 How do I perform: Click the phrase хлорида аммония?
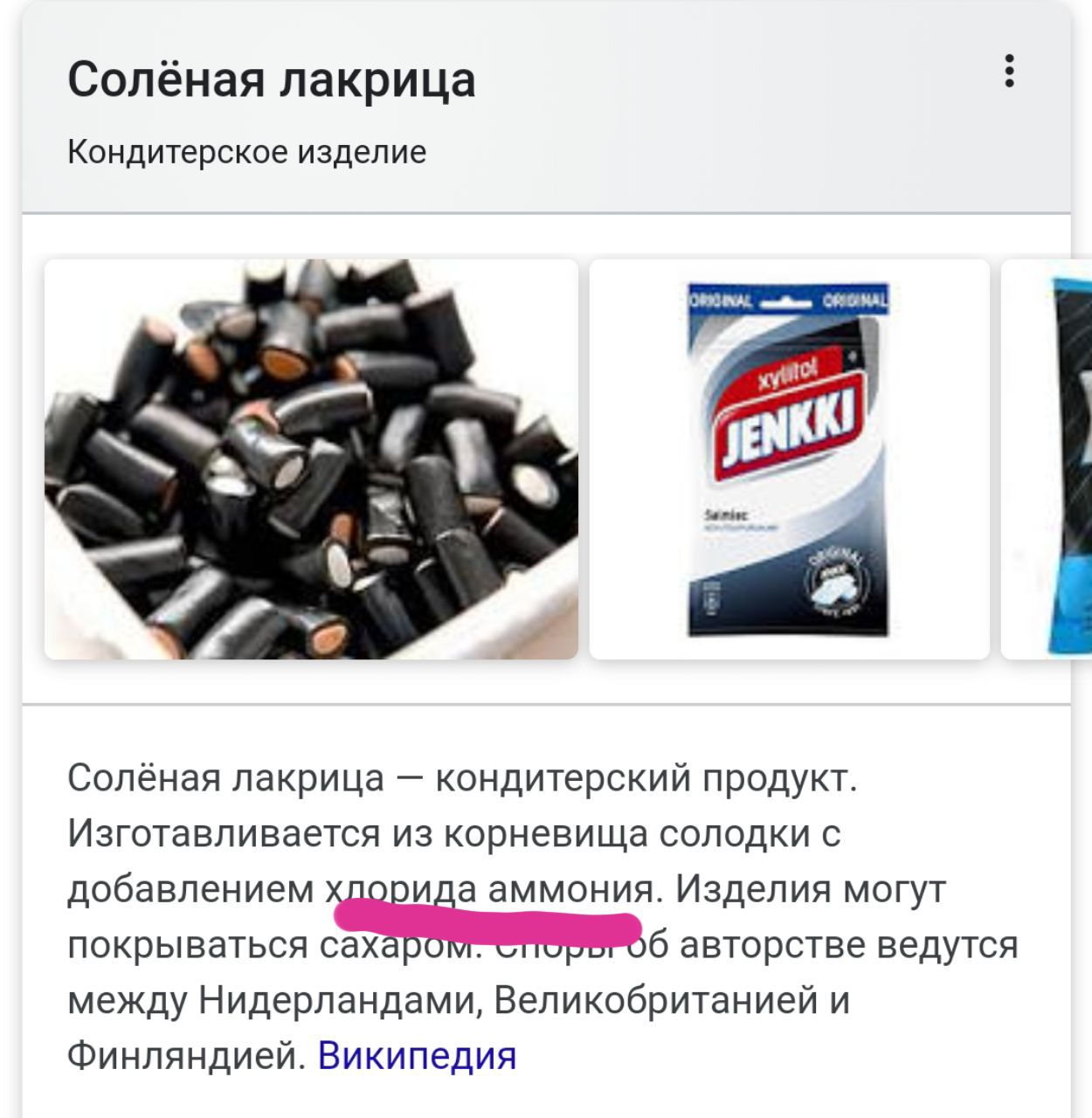[x=489, y=890]
